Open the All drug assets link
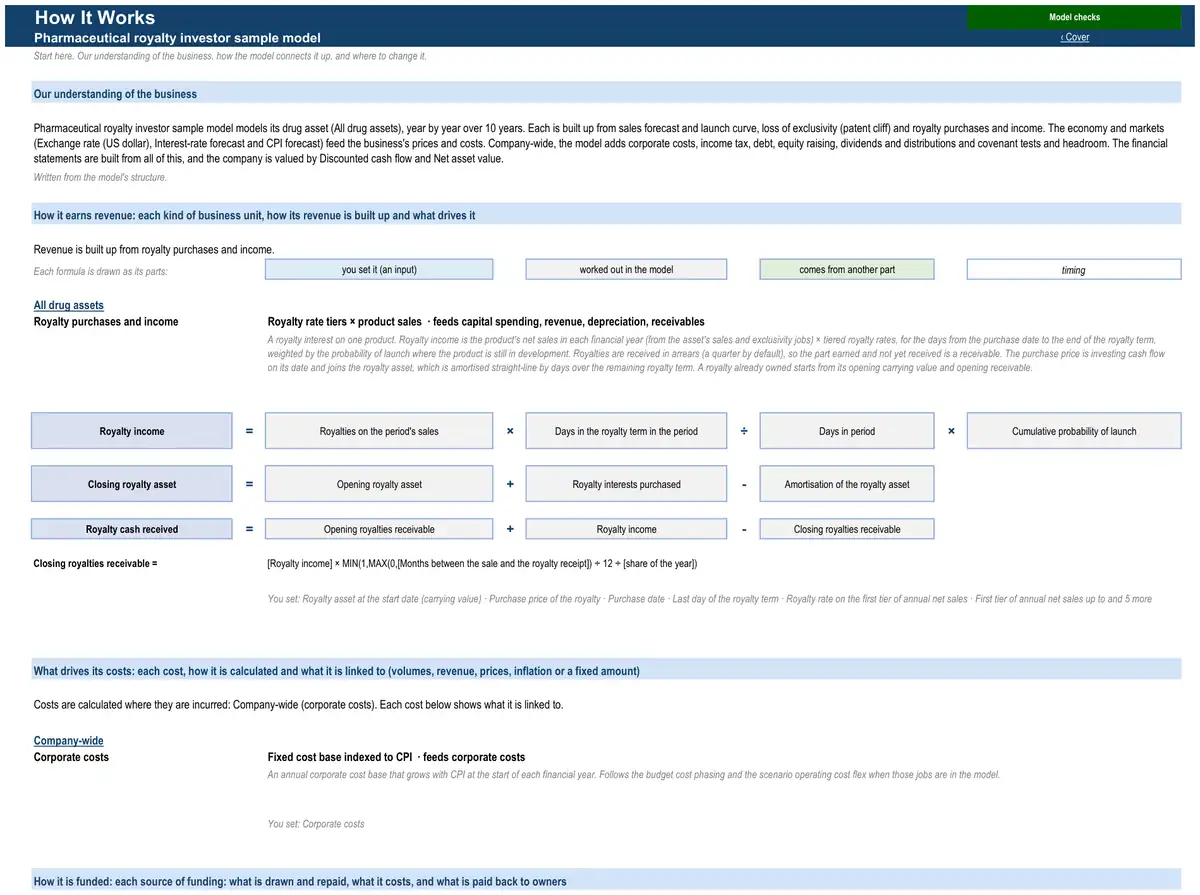The image size is (1200, 895). 69,305
